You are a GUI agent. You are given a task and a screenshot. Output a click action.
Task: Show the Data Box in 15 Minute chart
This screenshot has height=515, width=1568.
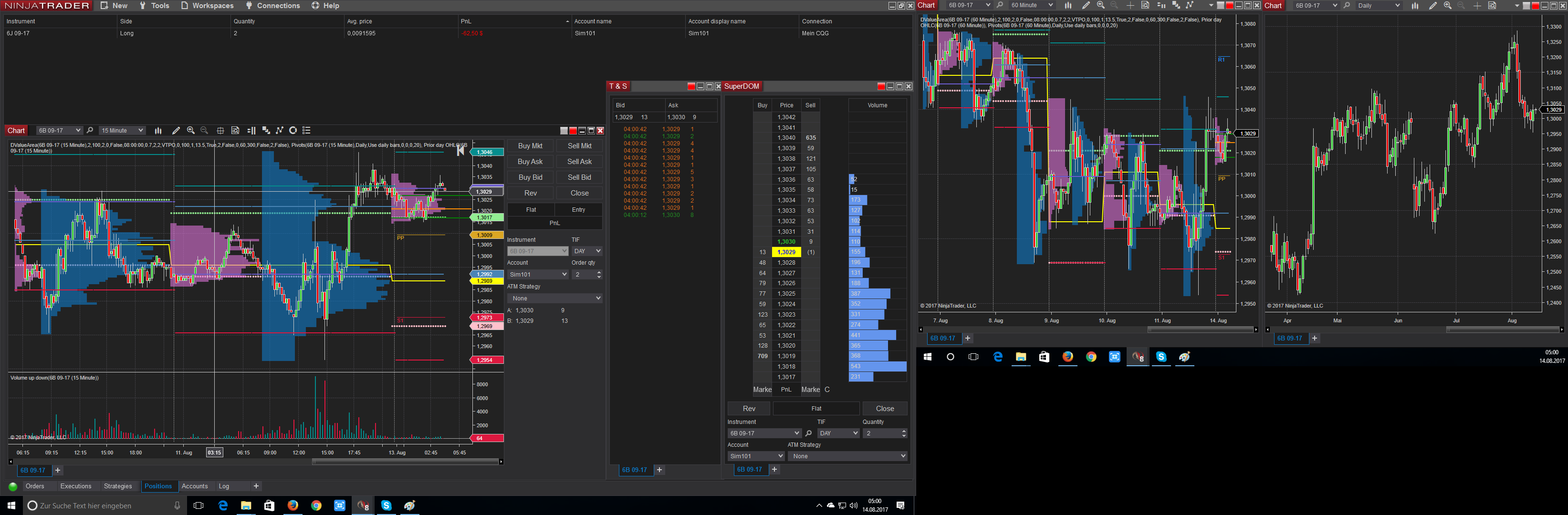click(x=236, y=131)
